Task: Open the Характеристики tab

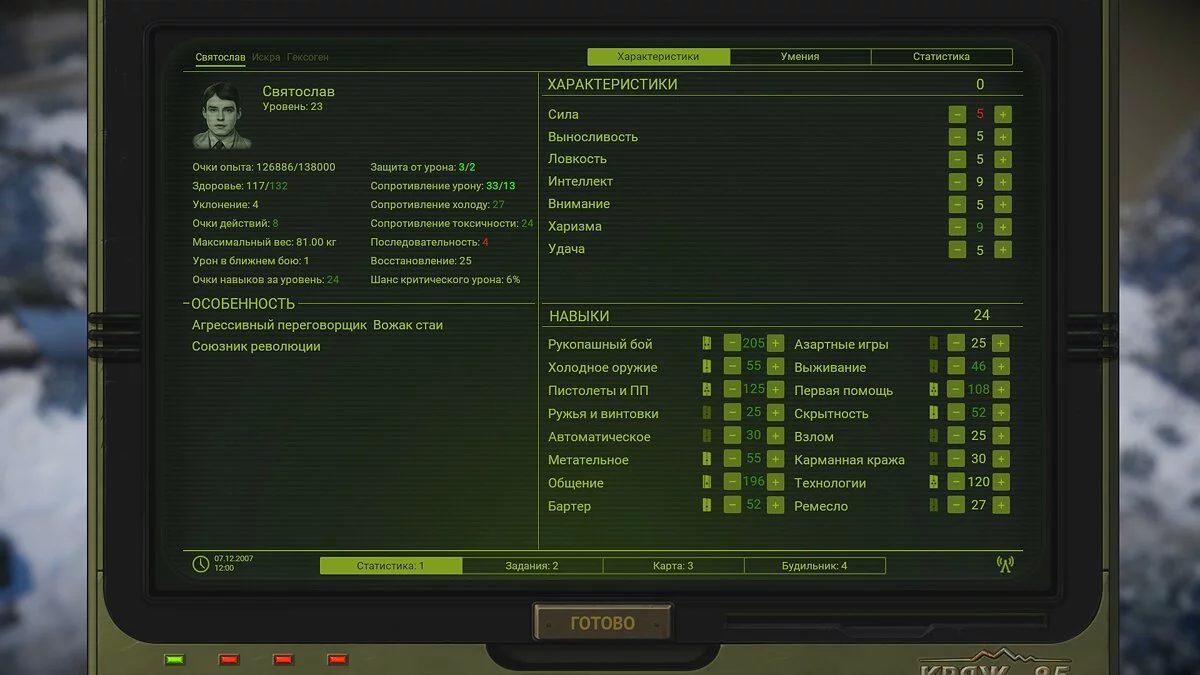Action: pos(658,57)
